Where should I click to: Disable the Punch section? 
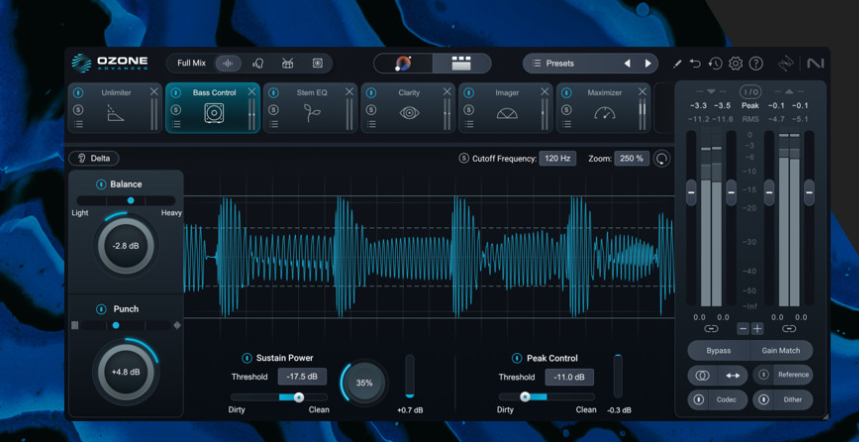coord(101,309)
